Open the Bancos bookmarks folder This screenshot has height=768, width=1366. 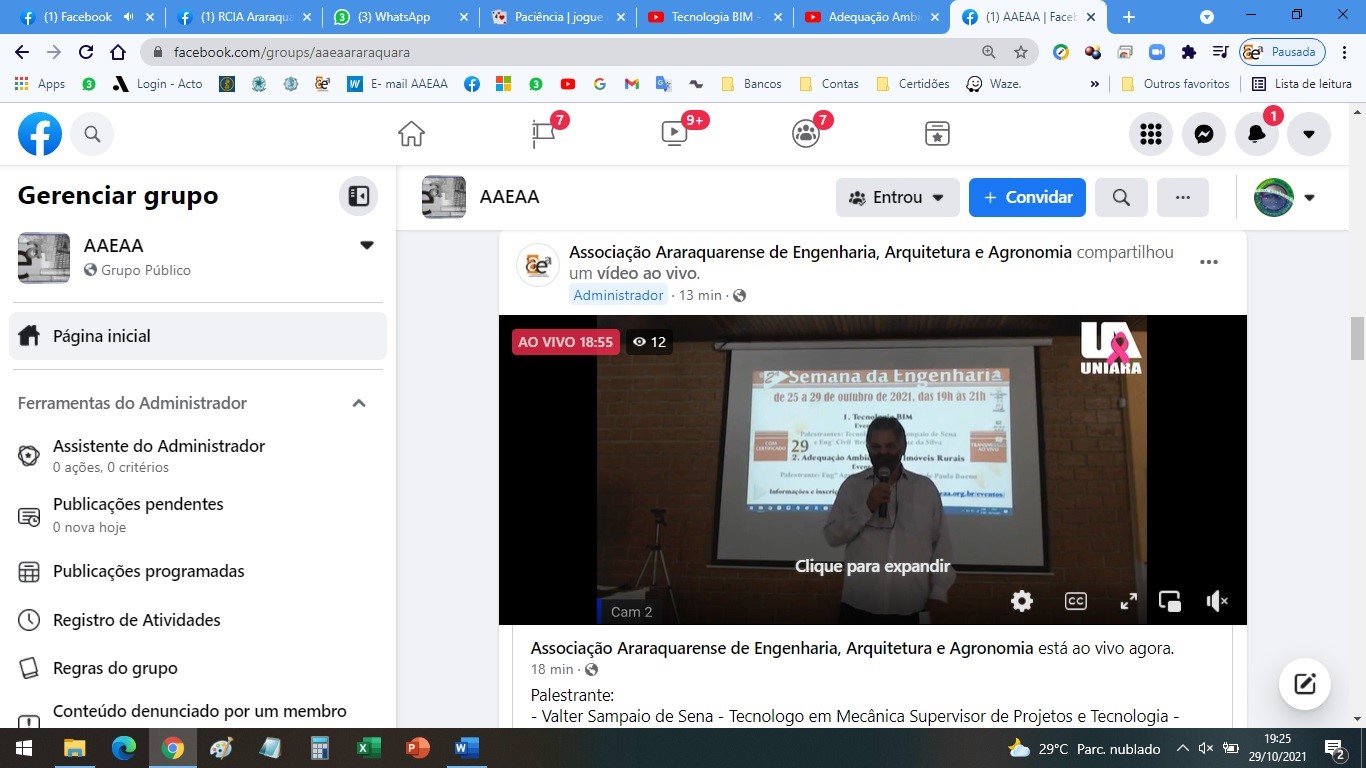[x=751, y=84]
